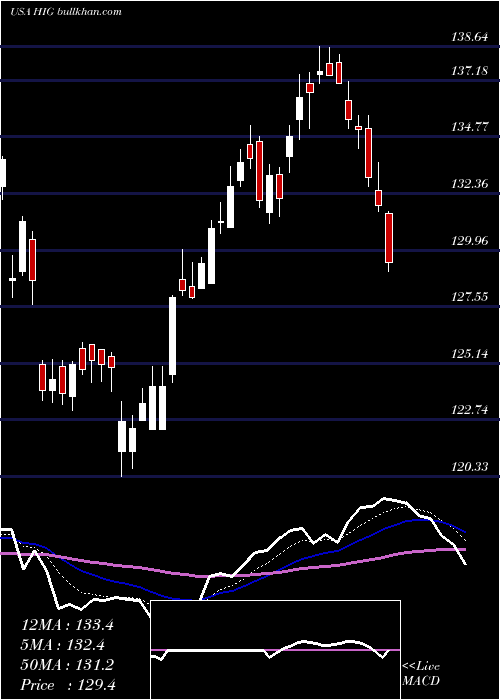Click the 125.14 price level label

[469, 354]
